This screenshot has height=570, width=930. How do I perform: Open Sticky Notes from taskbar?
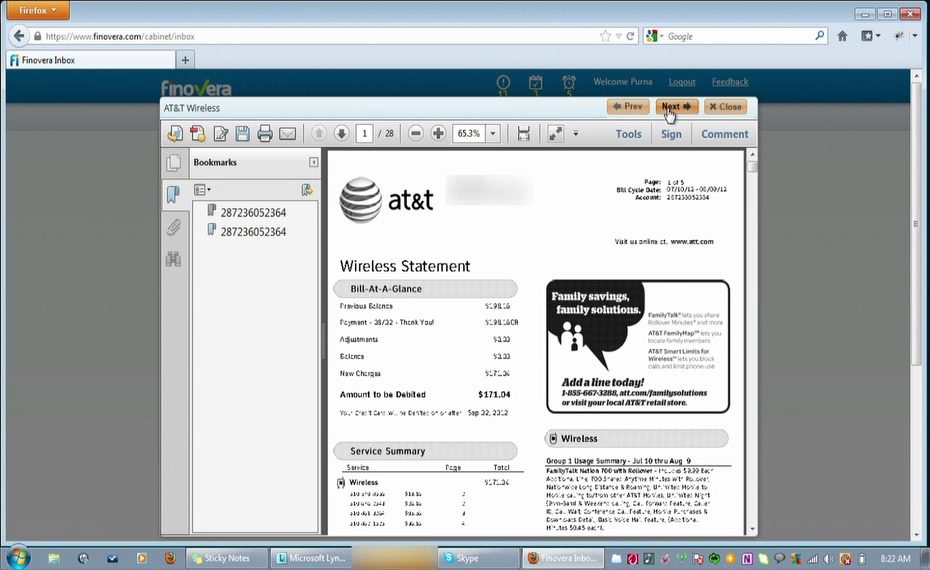pos(225,558)
